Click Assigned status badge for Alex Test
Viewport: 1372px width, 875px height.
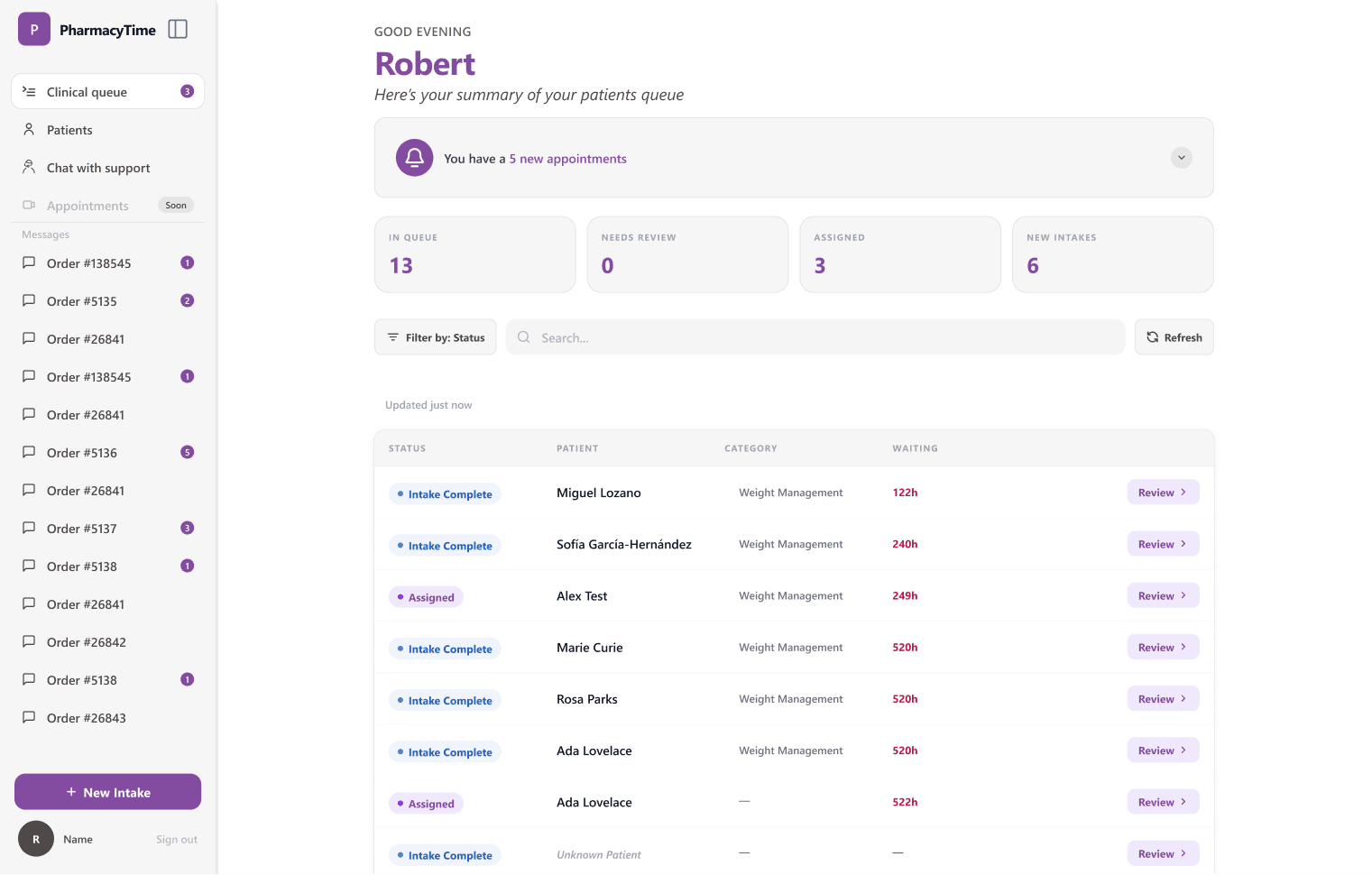(x=426, y=597)
